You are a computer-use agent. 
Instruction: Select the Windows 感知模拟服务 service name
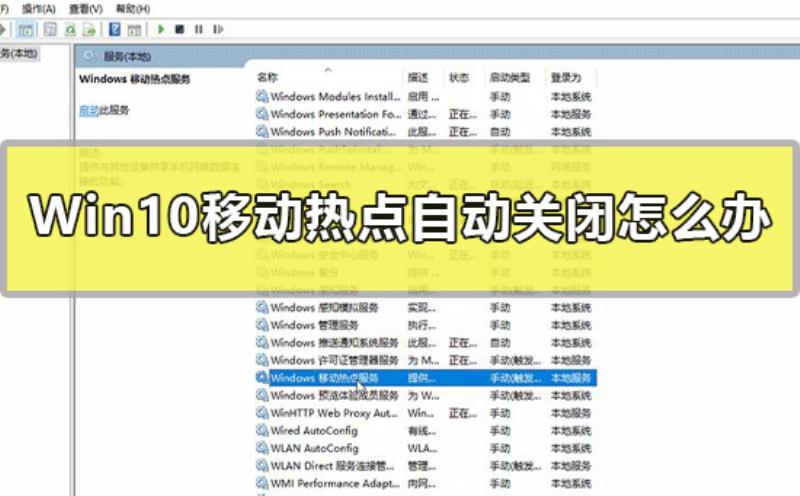324,307
